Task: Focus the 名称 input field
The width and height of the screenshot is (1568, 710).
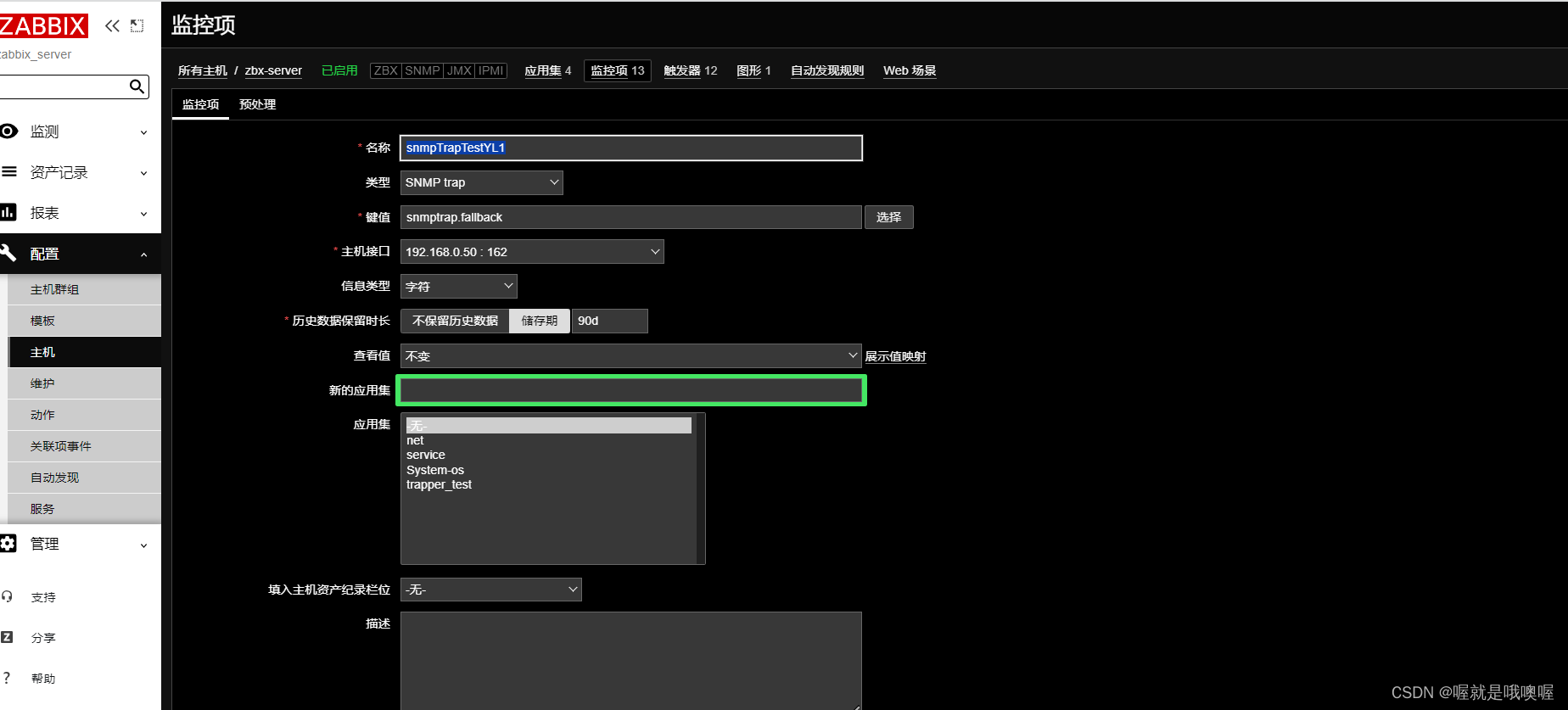Action: [631, 148]
